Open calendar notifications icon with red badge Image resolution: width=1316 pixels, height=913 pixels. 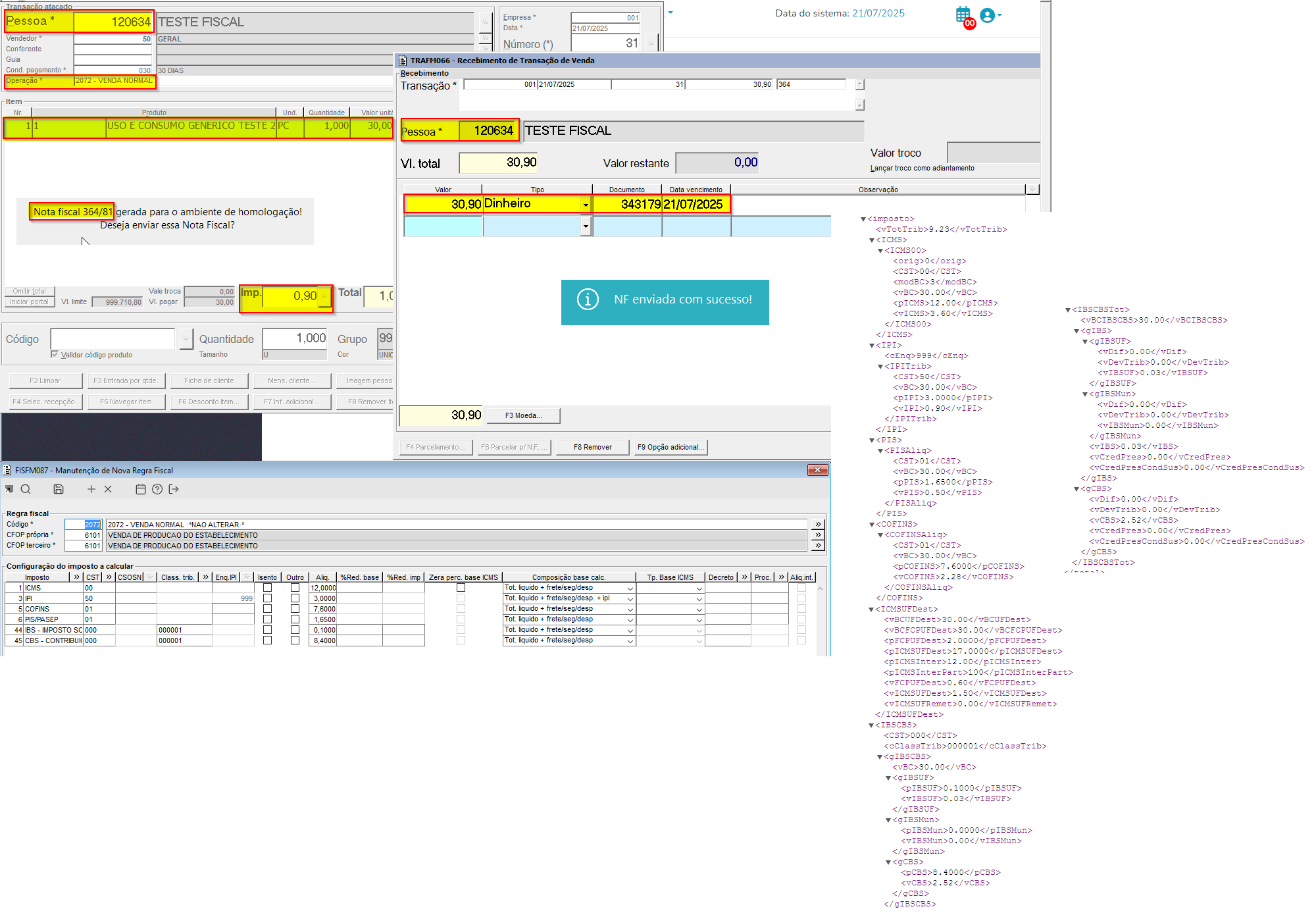(x=964, y=15)
